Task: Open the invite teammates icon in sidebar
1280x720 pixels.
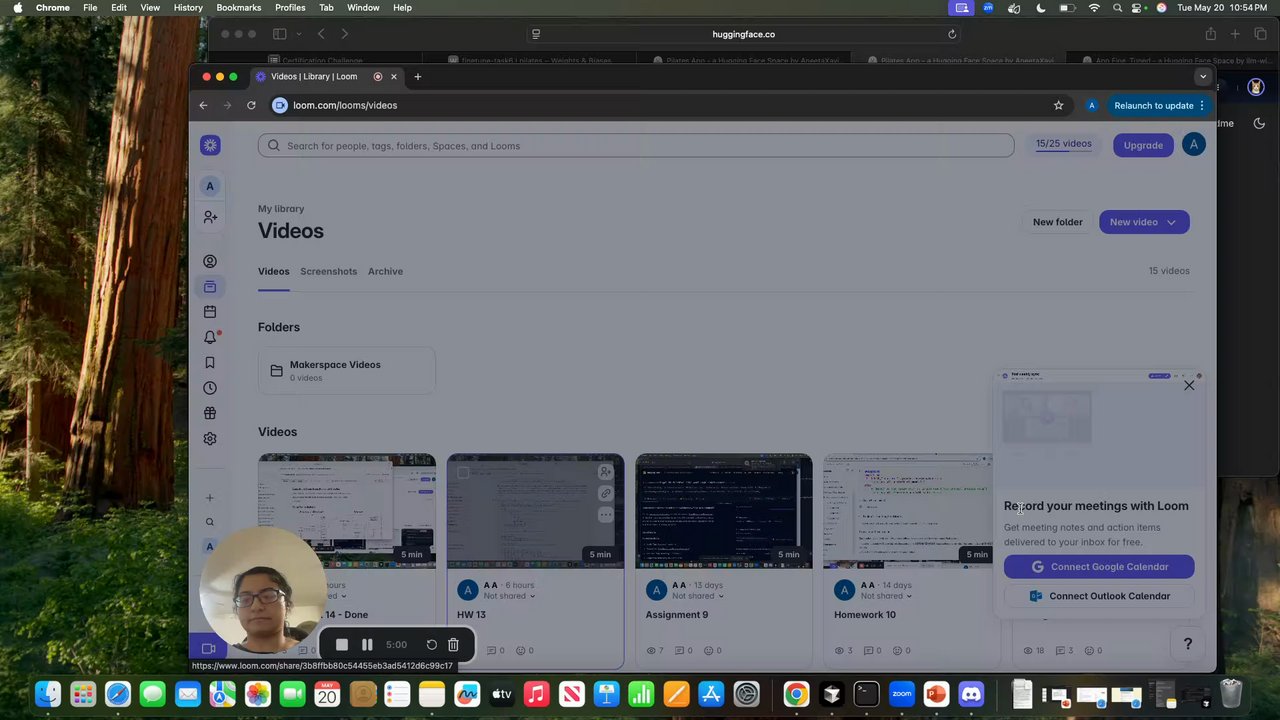Action: click(x=210, y=217)
